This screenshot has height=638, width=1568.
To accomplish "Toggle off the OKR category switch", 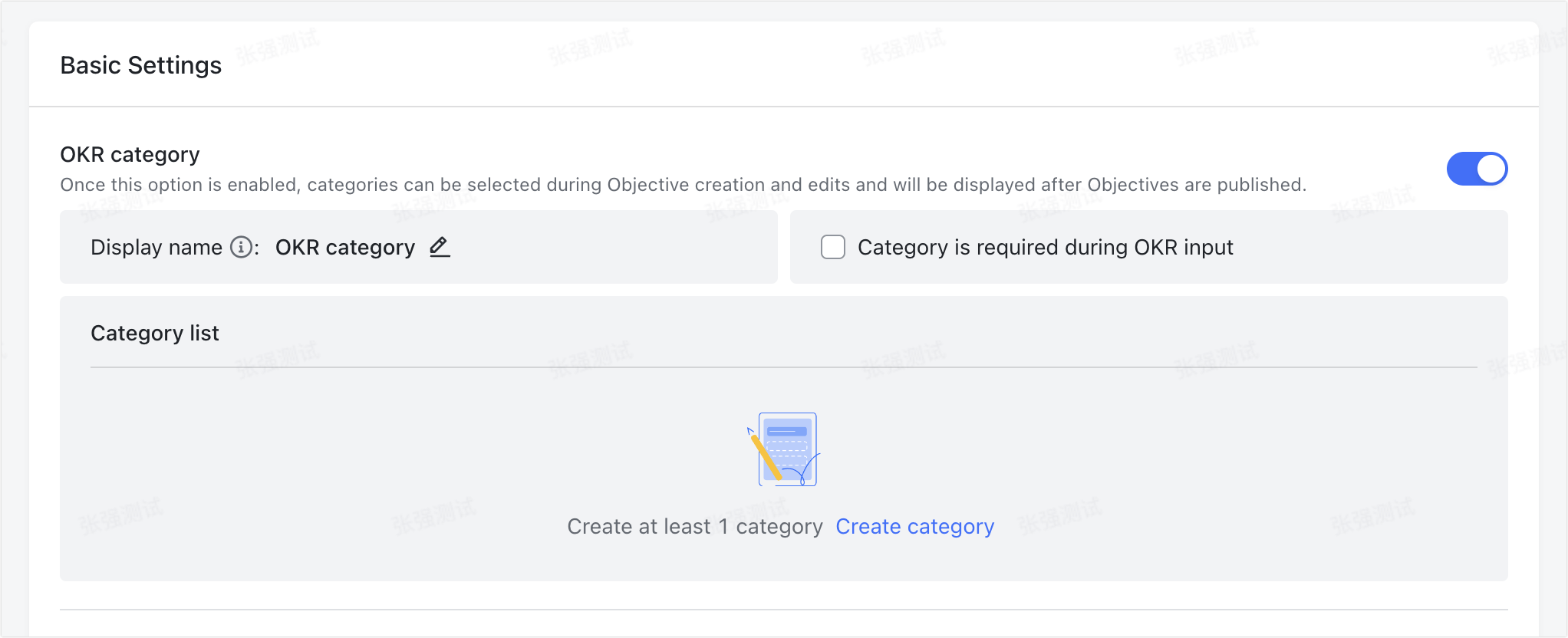I will (x=1477, y=169).
